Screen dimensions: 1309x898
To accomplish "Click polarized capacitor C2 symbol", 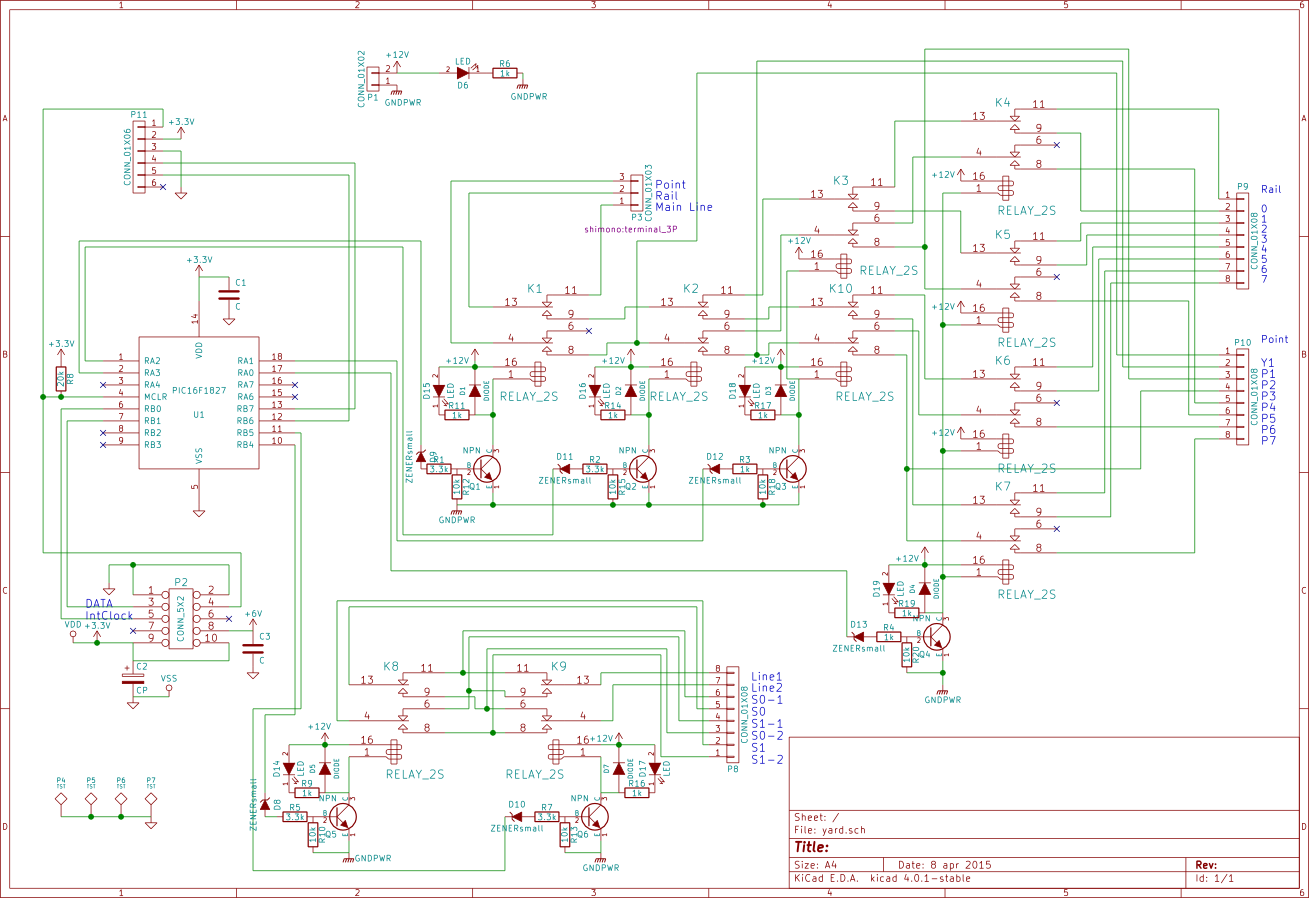I will click(x=132, y=679).
